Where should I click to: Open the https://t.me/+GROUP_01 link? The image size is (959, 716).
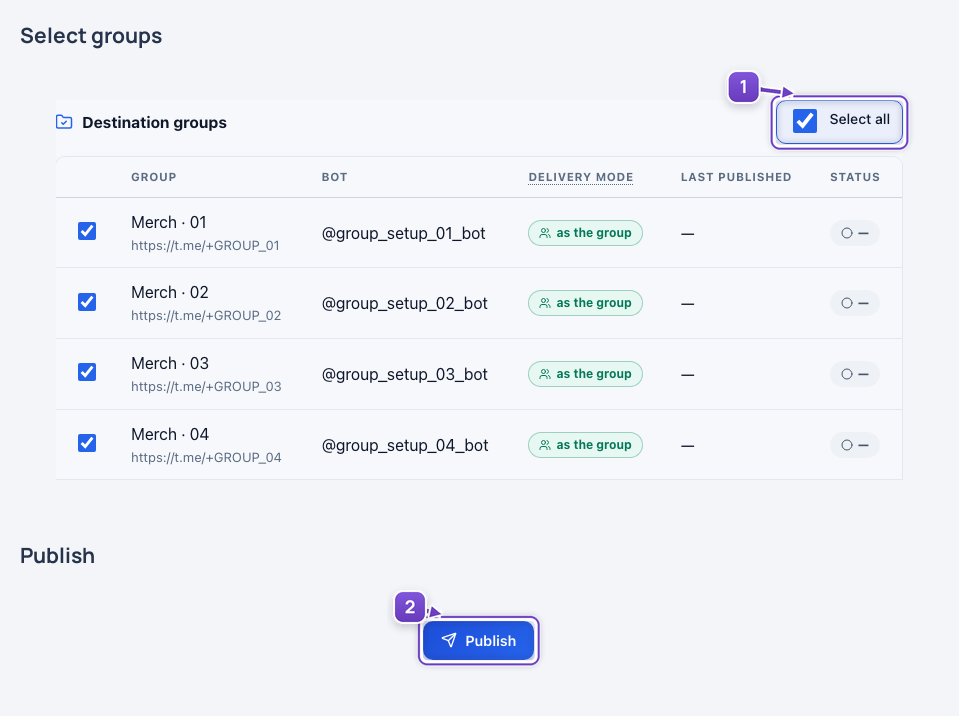[205, 246]
